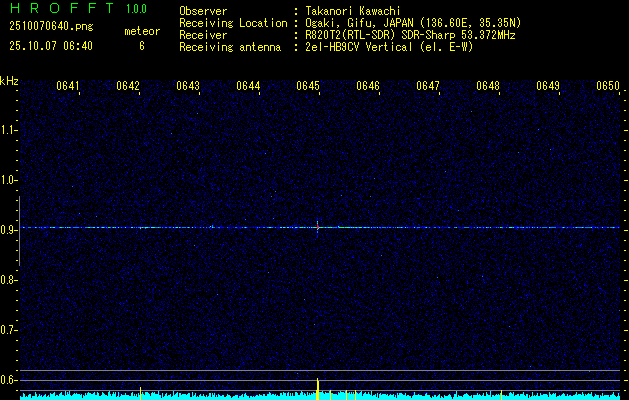Click the 0.9 frequency axis label
Screen dimensions: 629x400
pyautogui.click(x=8, y=230)
